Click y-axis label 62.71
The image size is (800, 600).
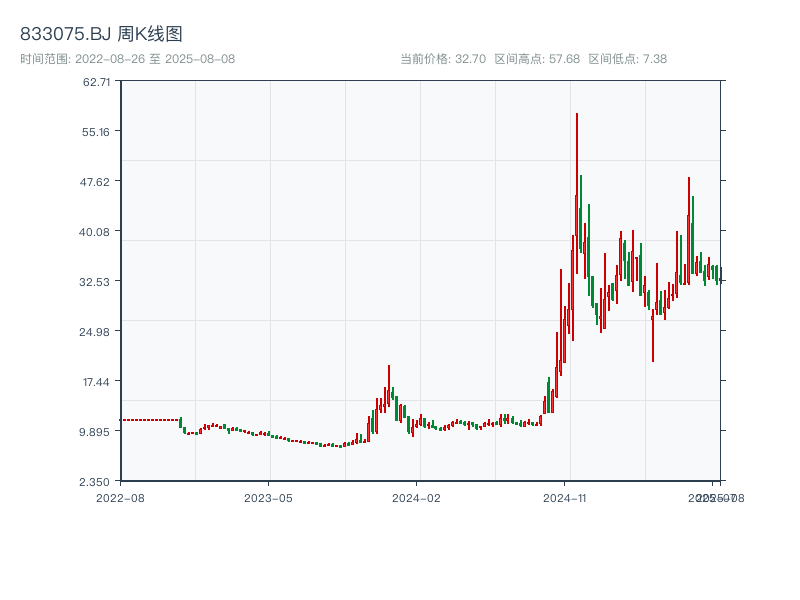(x=96, y=82)
